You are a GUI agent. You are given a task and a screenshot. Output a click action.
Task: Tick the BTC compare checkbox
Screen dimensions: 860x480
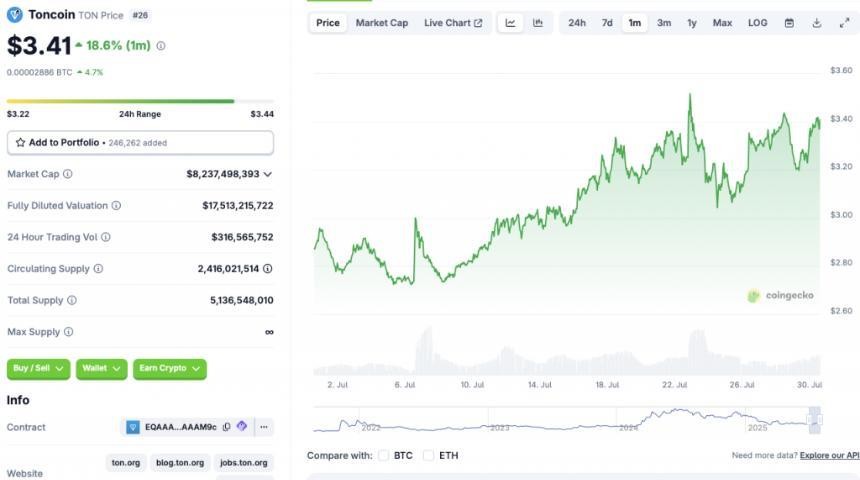pyautogui.click(x=383, y=455)
